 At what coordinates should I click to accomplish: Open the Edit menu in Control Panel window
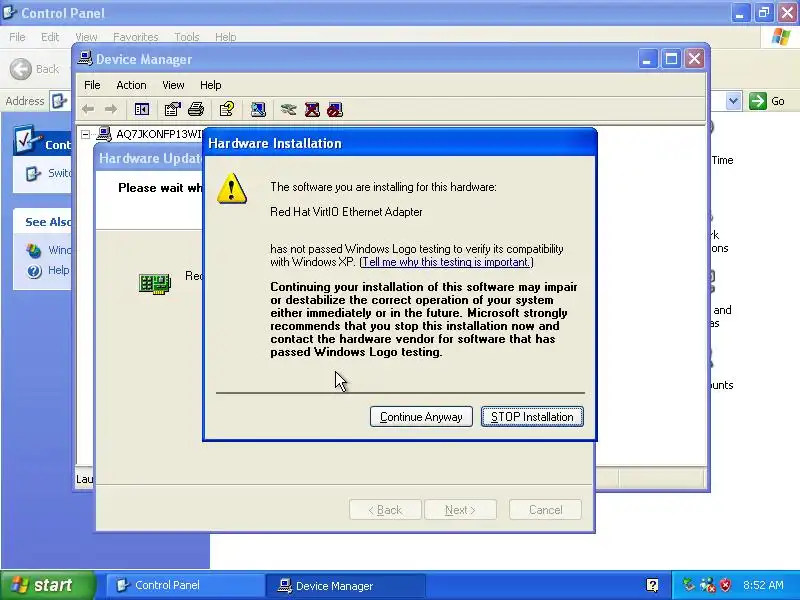click(50, 37)
